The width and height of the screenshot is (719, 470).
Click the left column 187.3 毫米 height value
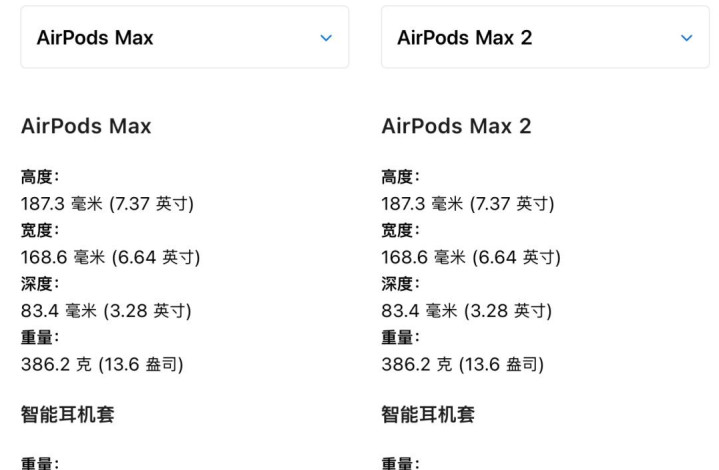[x=107, y=204]
